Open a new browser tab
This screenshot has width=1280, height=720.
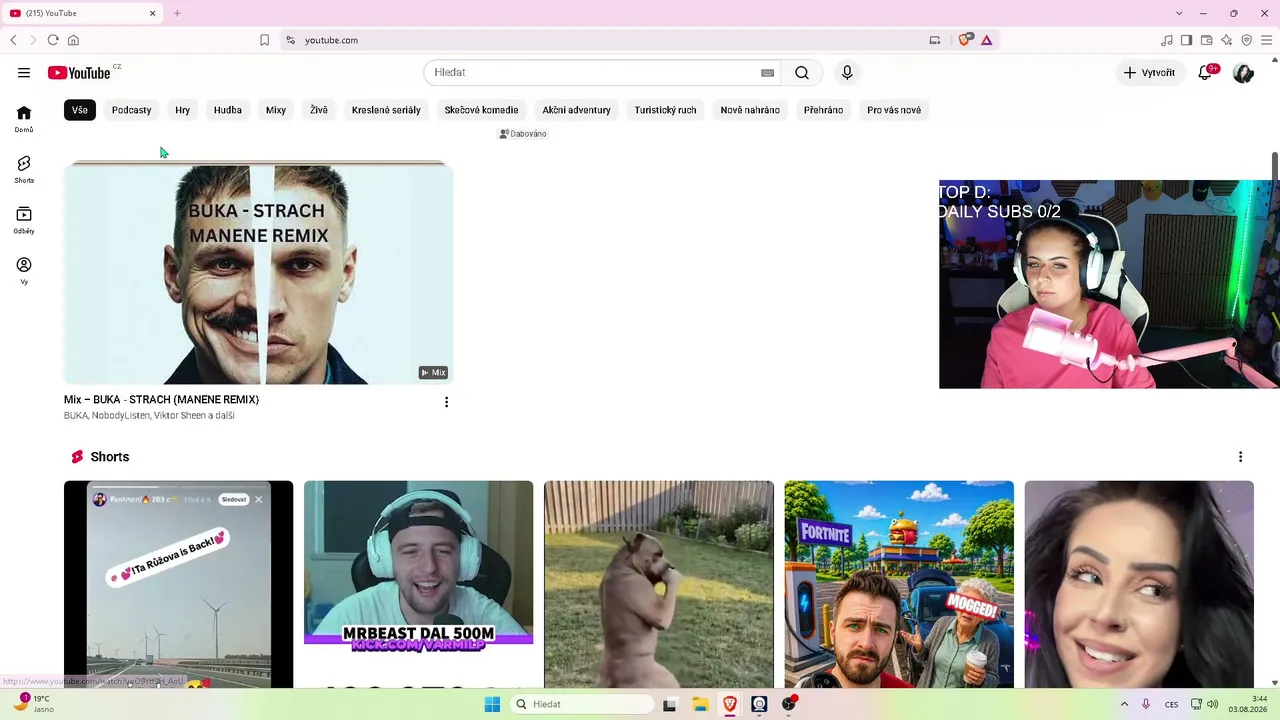177,13
